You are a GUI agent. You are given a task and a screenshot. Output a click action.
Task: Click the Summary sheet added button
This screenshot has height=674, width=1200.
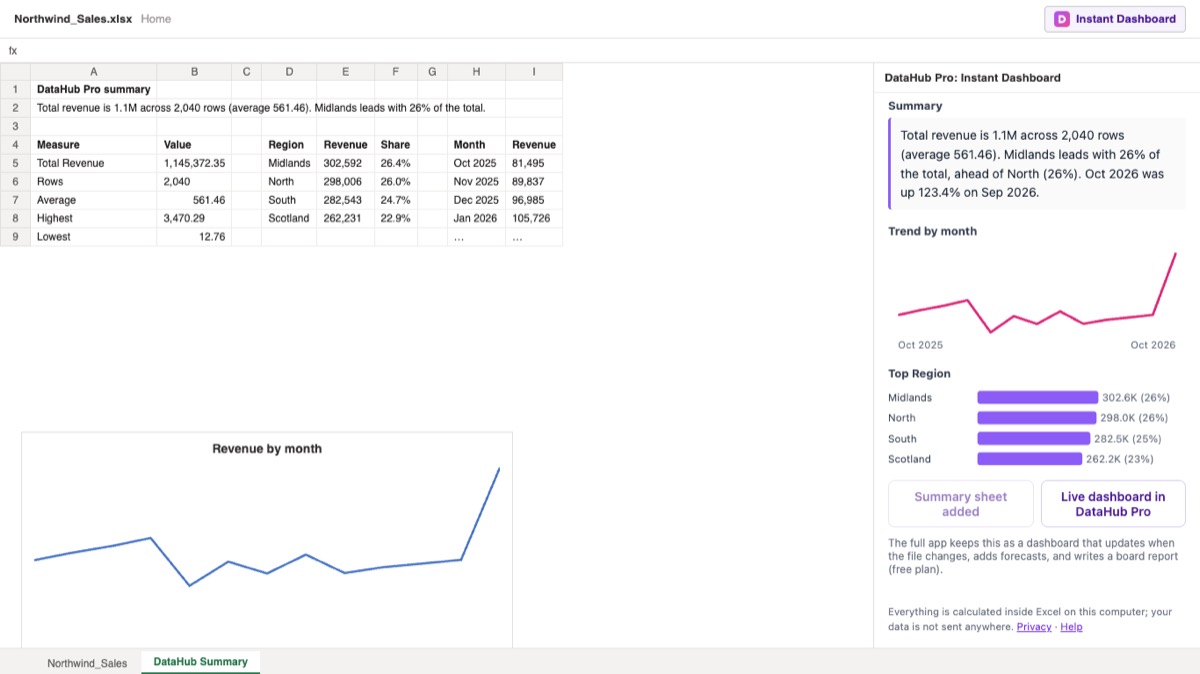coord(961,504)
